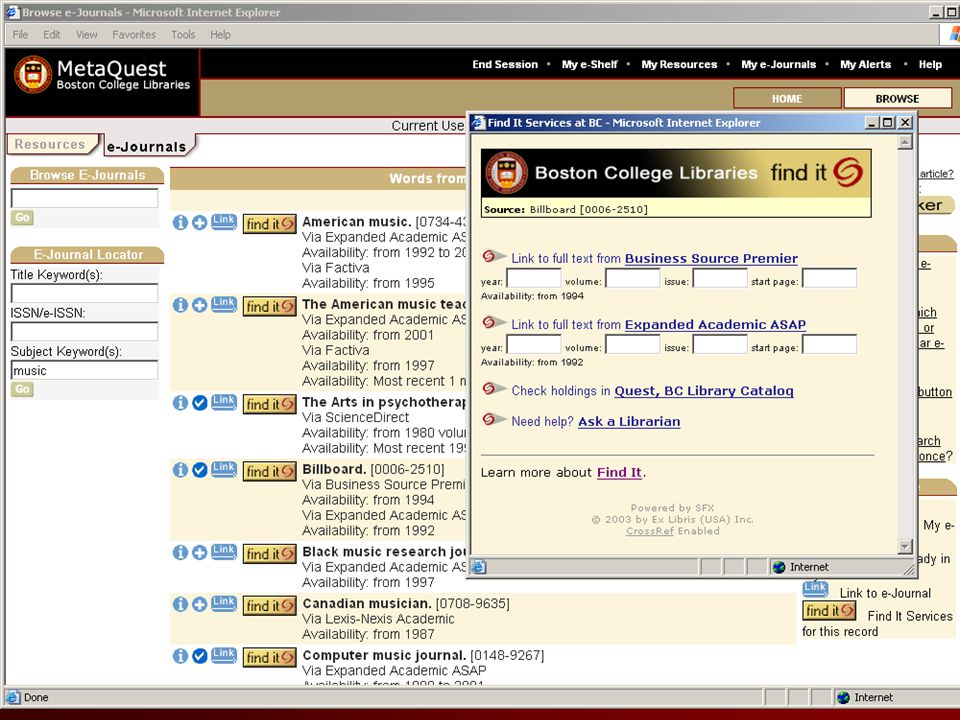Viewport: 960px width, 720px height.
Task: Open My Resources link
Action: point(679,64)
